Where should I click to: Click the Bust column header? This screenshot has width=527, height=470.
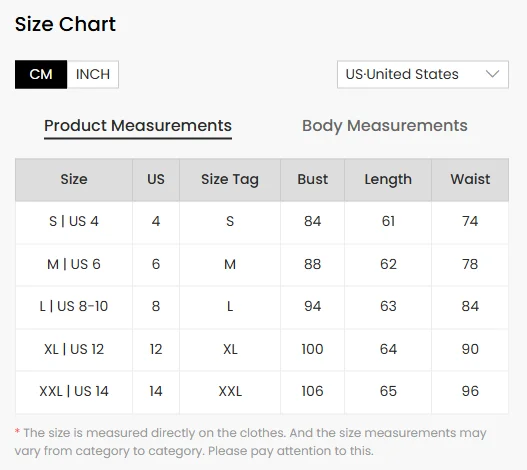click(313, 180)
